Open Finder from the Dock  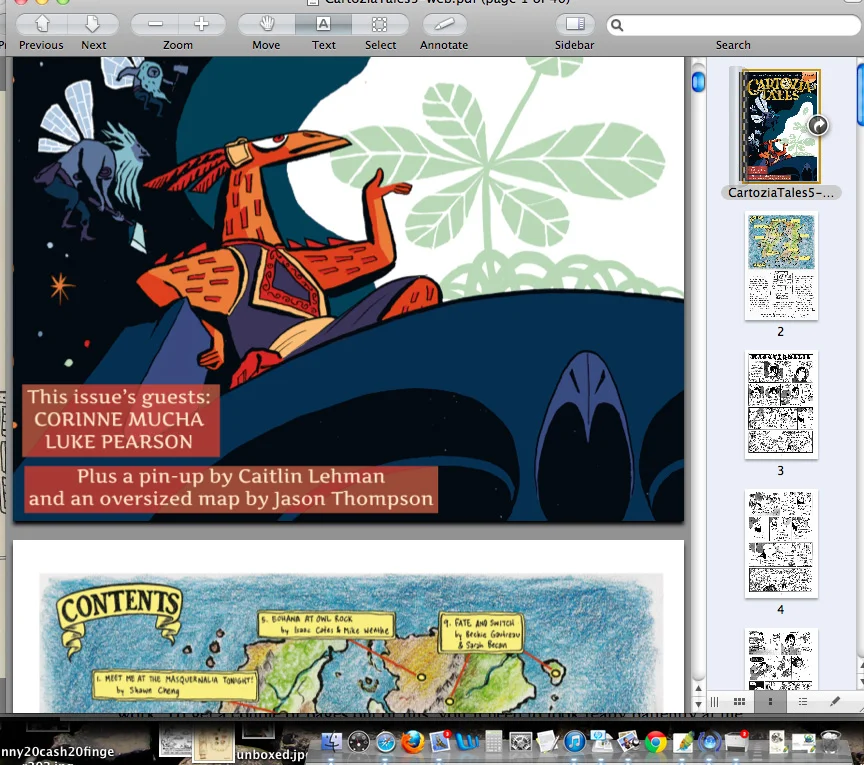(332, 742)
